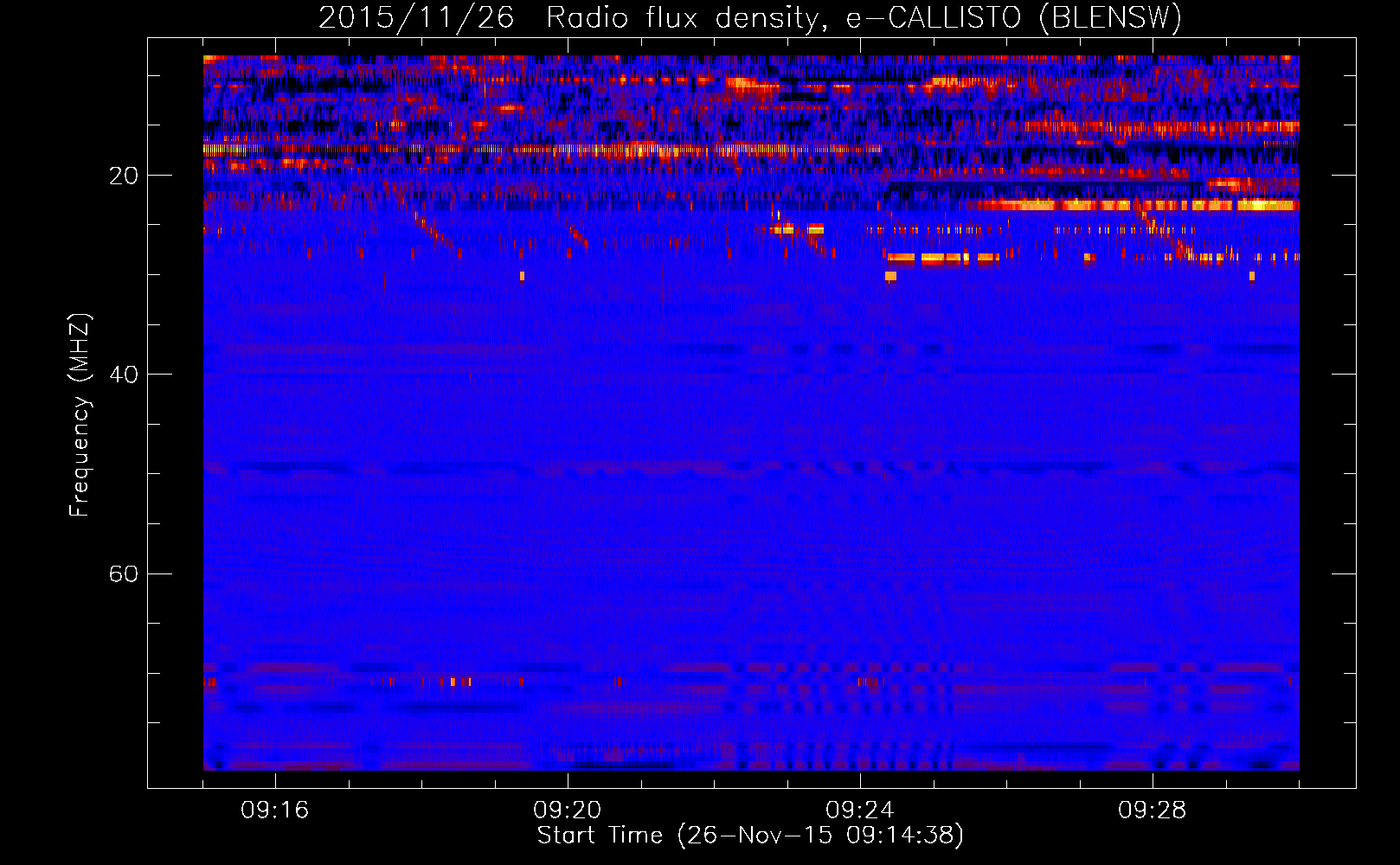Screen dimensions: 1400x865
Task: Click the 'e-CALLISTO (BLENSW)' station label
Action: pos(1014,18)
